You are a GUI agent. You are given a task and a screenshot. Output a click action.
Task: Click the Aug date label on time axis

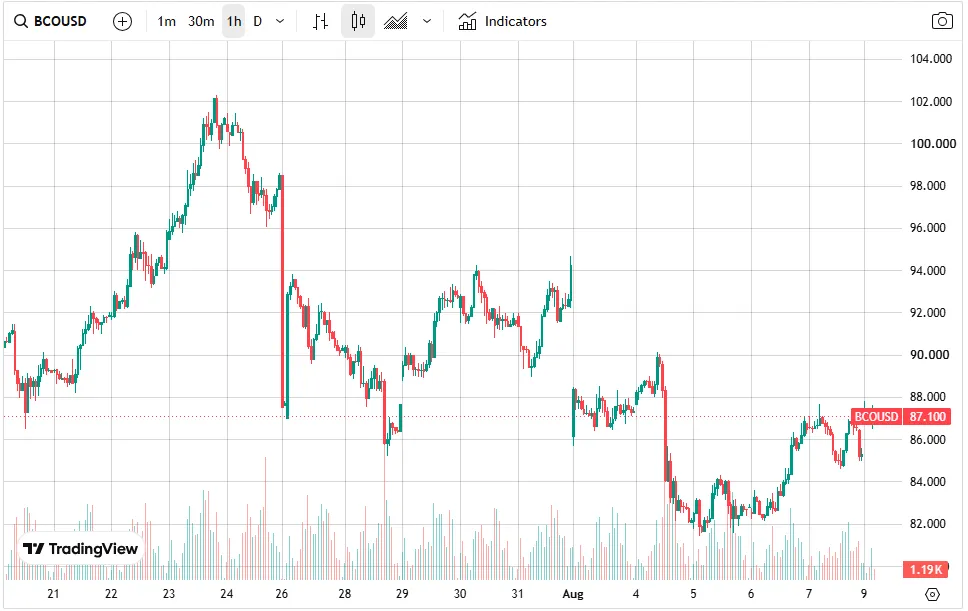573,594
